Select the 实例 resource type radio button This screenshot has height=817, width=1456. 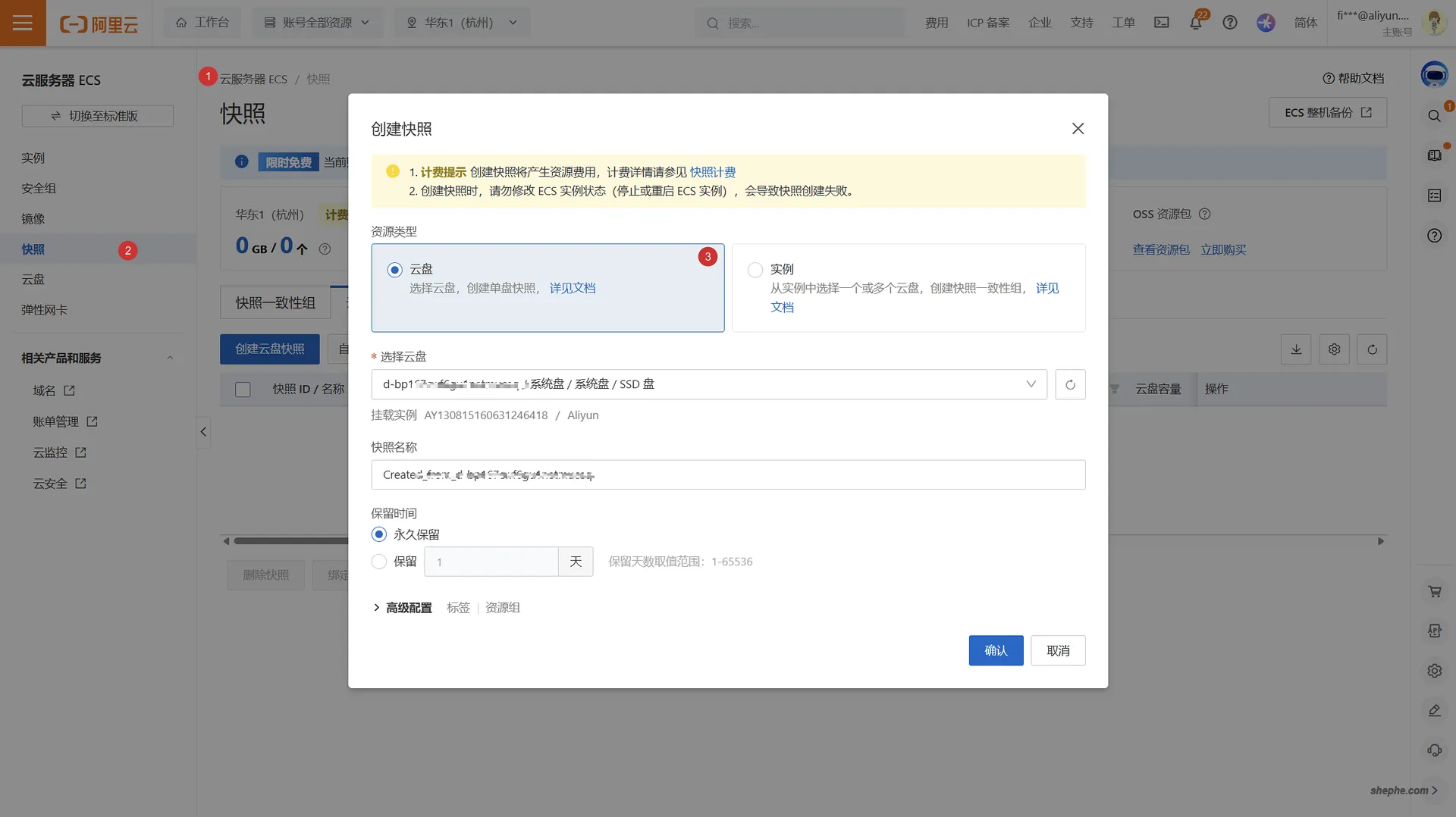755,270
